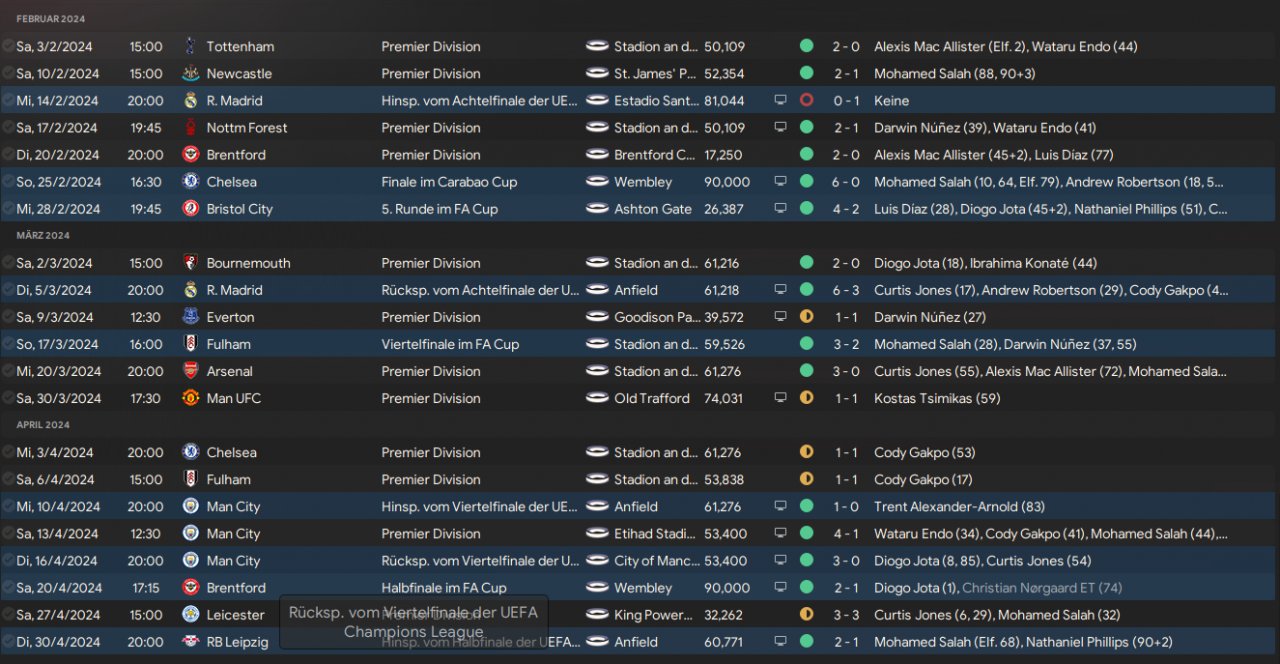Click the played checkmark beside Di, 30/4/2024

pyautogui.click(x=8, y=642)
